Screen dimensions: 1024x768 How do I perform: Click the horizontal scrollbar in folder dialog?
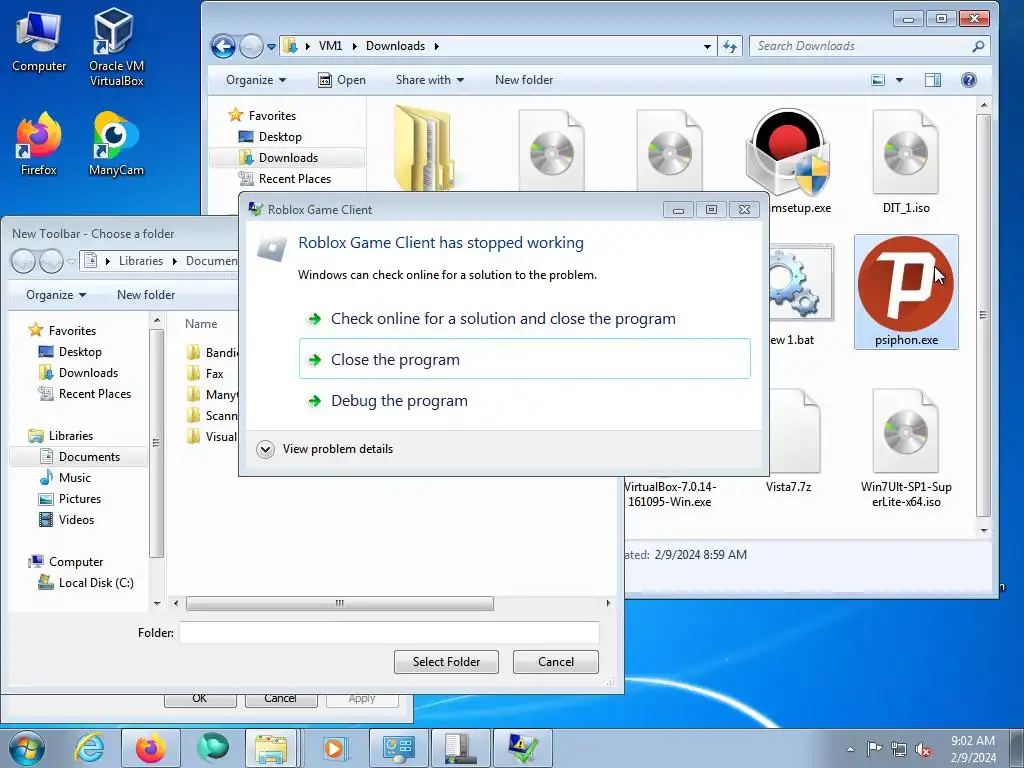340,603
